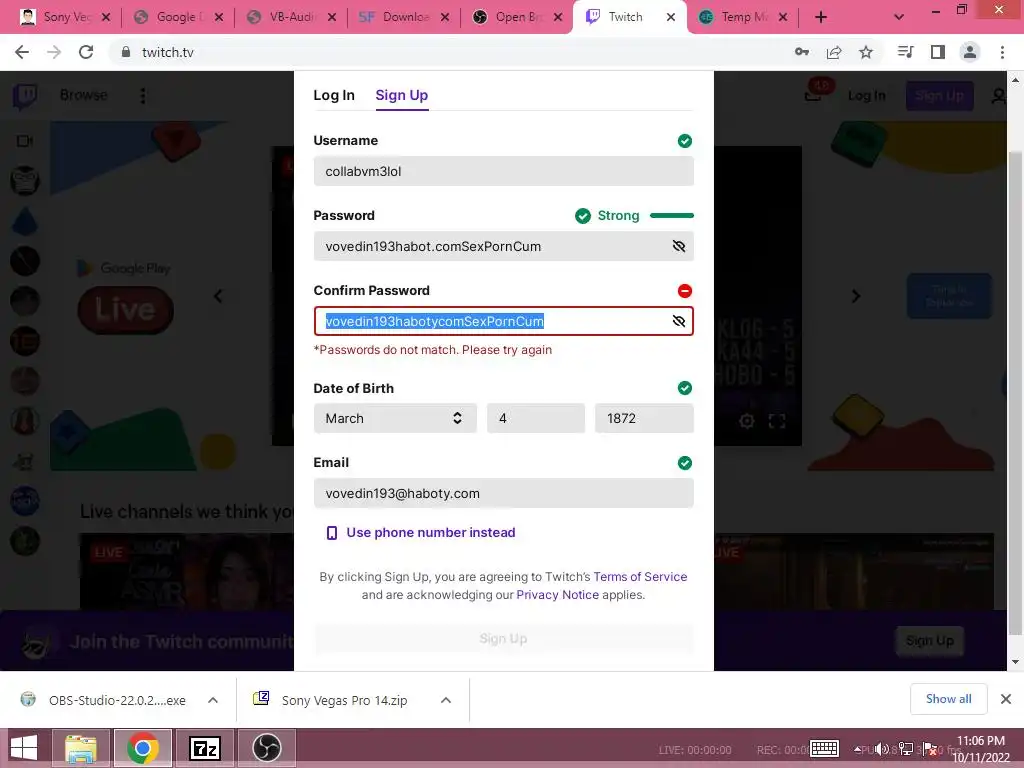Click the dialog Sign Up button
Screen dimensions: 1024x768
tap(504, 639)
